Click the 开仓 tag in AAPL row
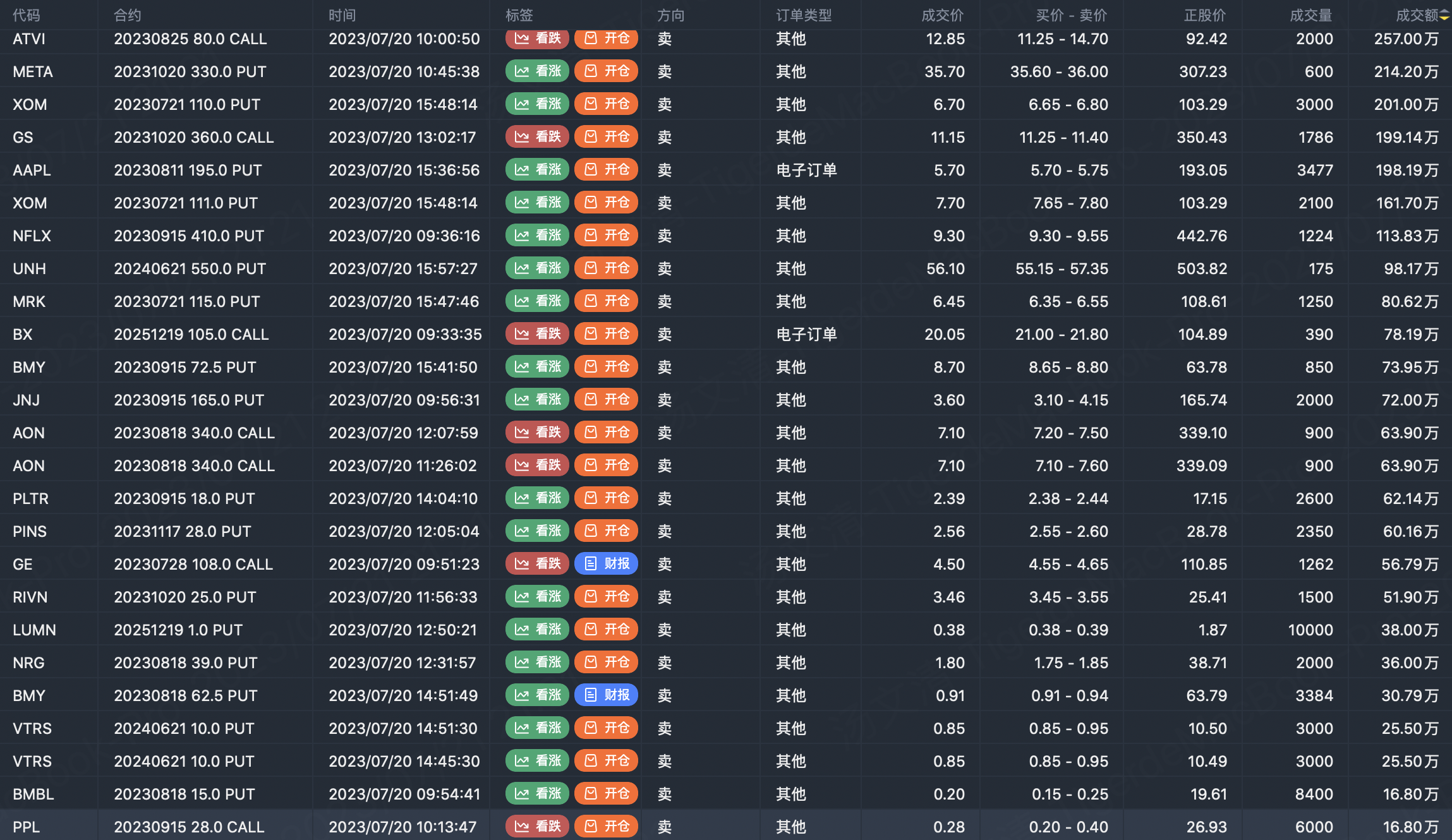Viewport: 1452px width, 840px height. click(x=606, y=170)
